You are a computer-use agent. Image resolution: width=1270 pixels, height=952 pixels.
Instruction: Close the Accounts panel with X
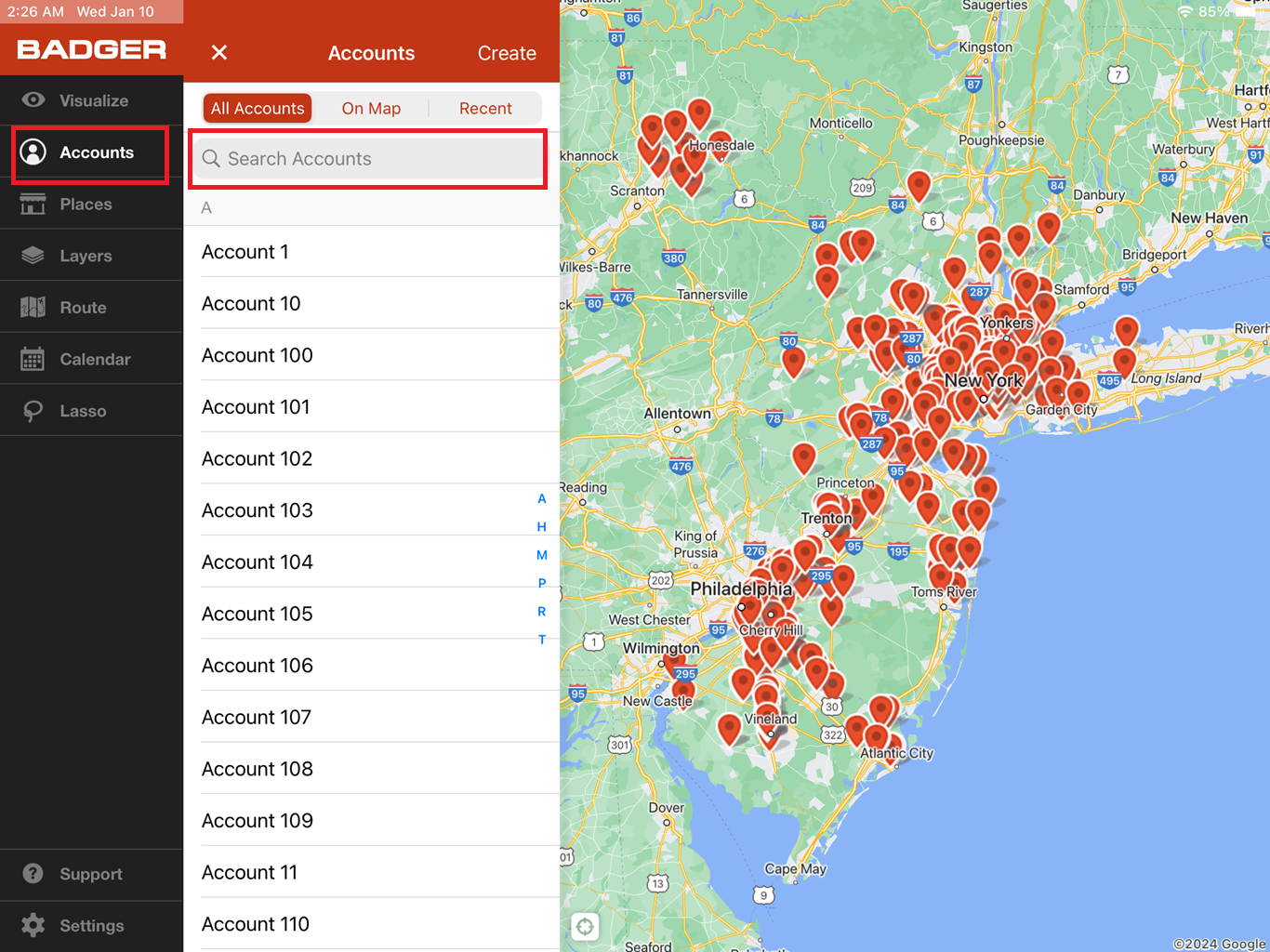(x=219, y=53)
